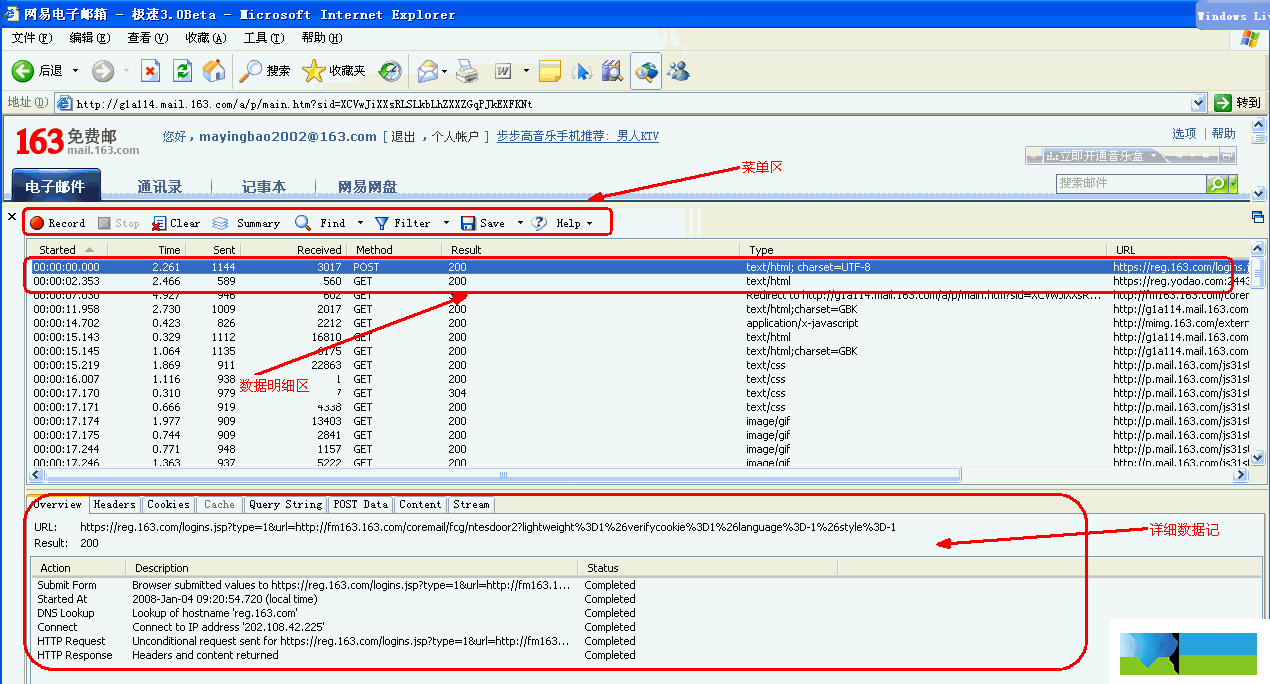Viewport: 1270px width, 684px height.
Task: Open the Messenger people icon
Action: pyautogui.click(x=680, y=71)
